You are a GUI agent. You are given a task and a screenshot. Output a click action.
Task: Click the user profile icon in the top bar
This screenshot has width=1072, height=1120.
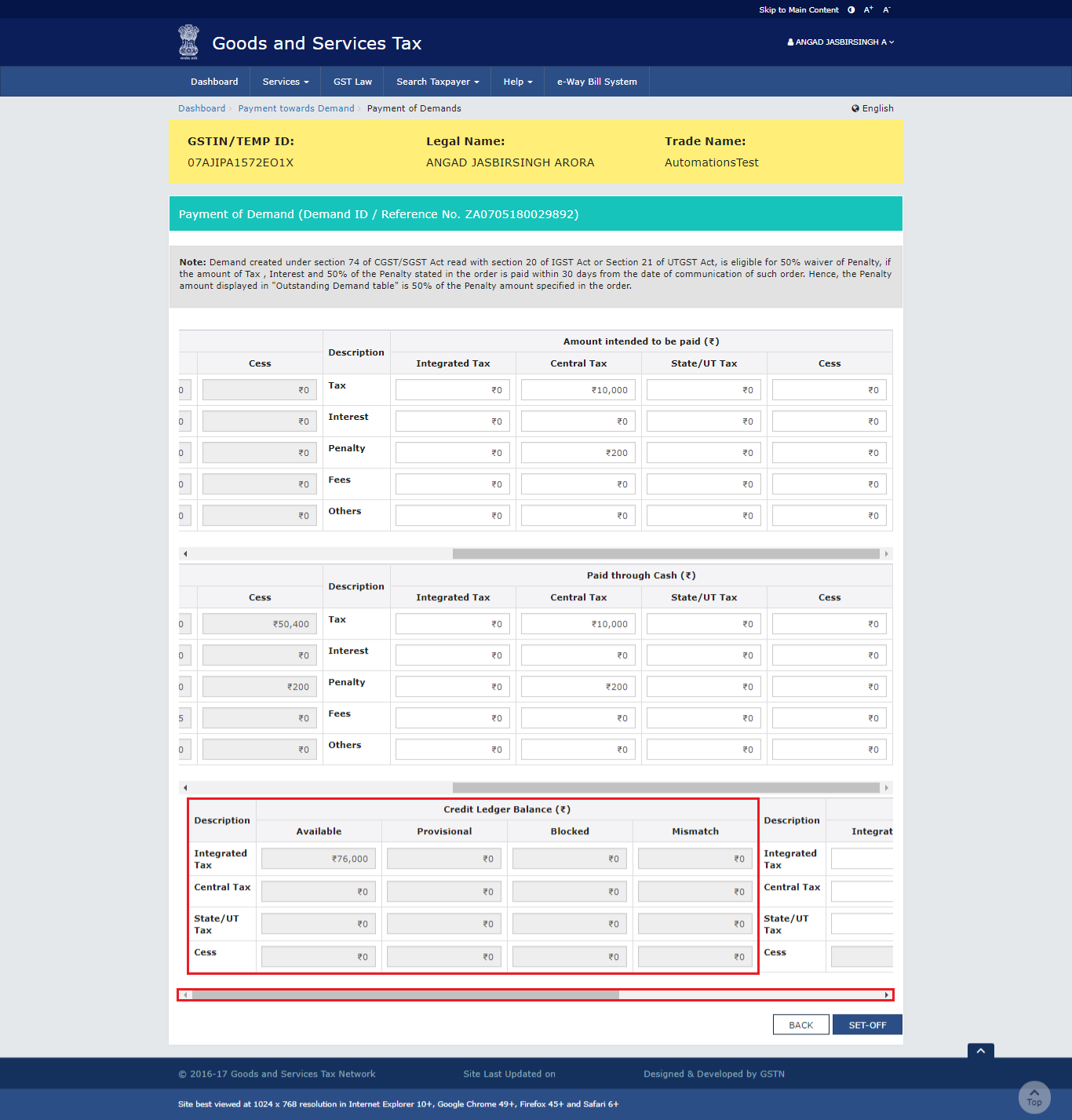pos(789,42)
